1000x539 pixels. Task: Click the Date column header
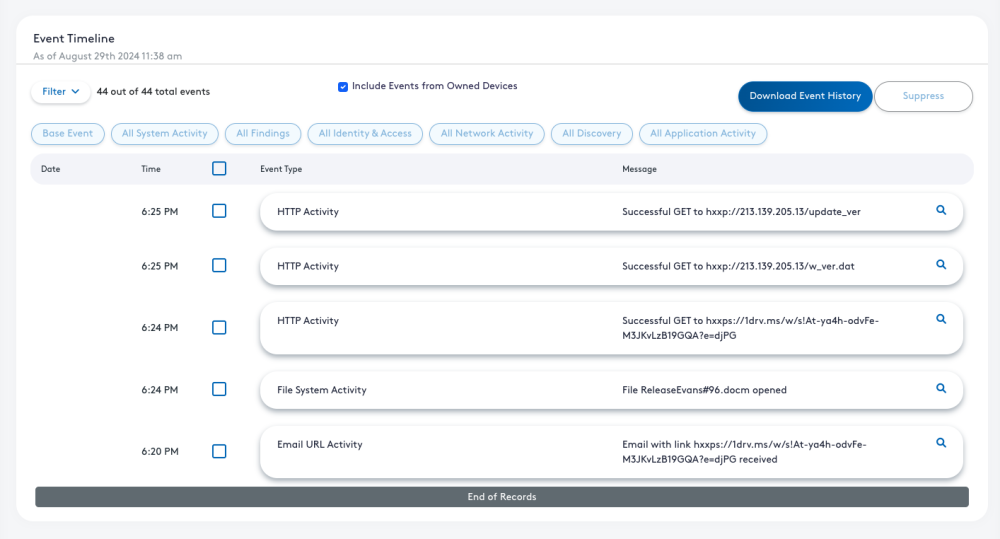pyautogui.click(x=50, y=169)
